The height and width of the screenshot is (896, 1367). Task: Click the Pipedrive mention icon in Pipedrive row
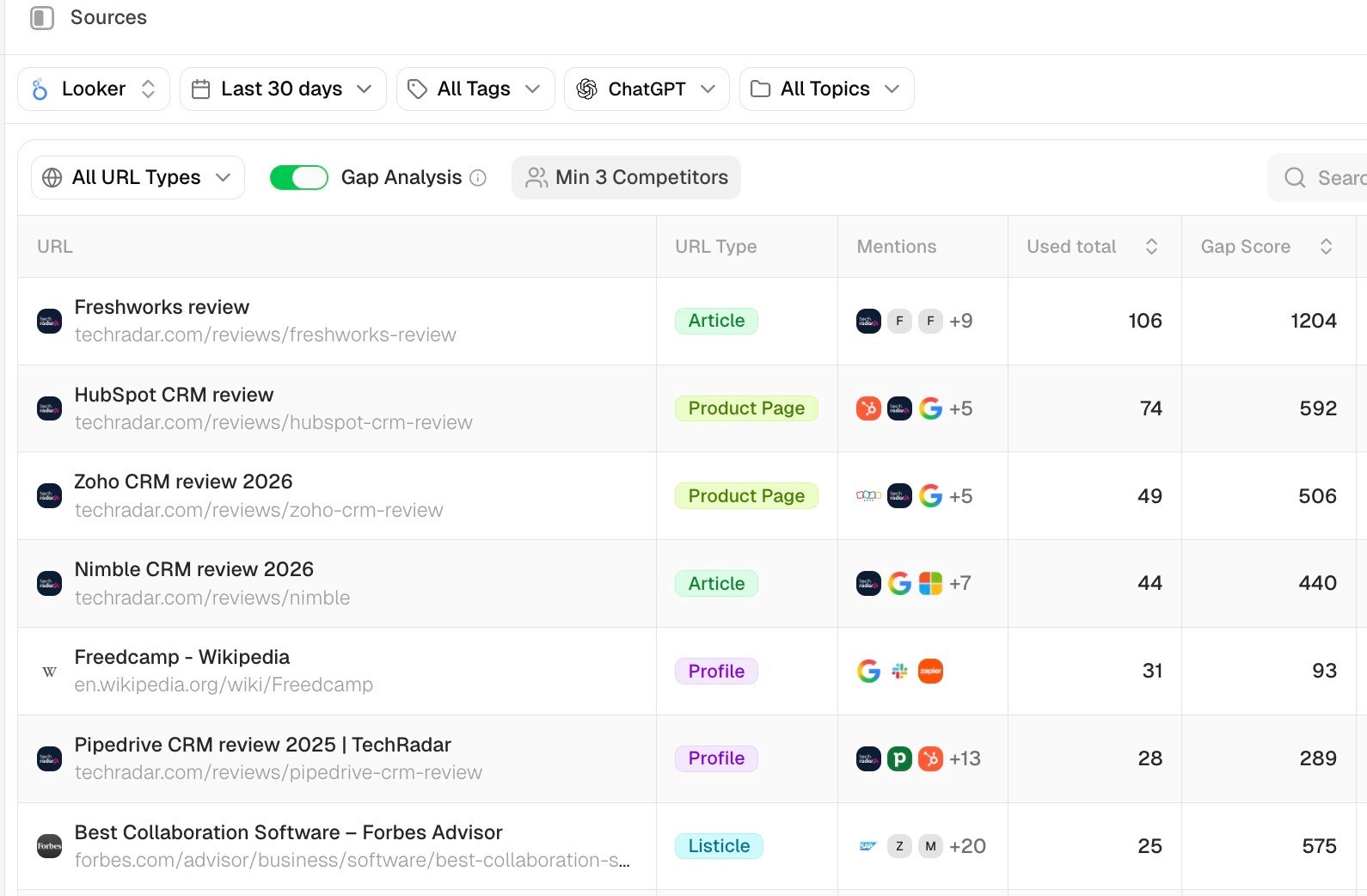click(x=899, y=758)
